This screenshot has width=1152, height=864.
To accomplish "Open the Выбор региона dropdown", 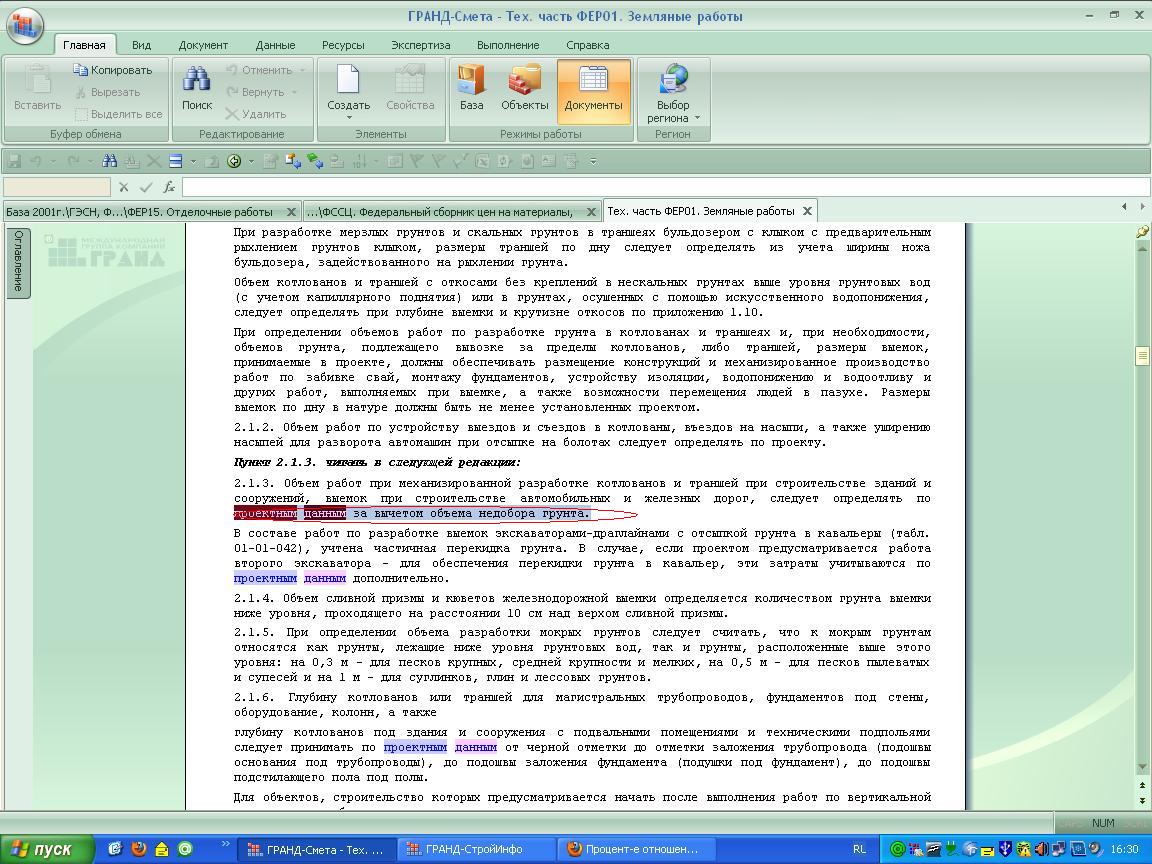I will pyautogui.click(x=673, y=93).
